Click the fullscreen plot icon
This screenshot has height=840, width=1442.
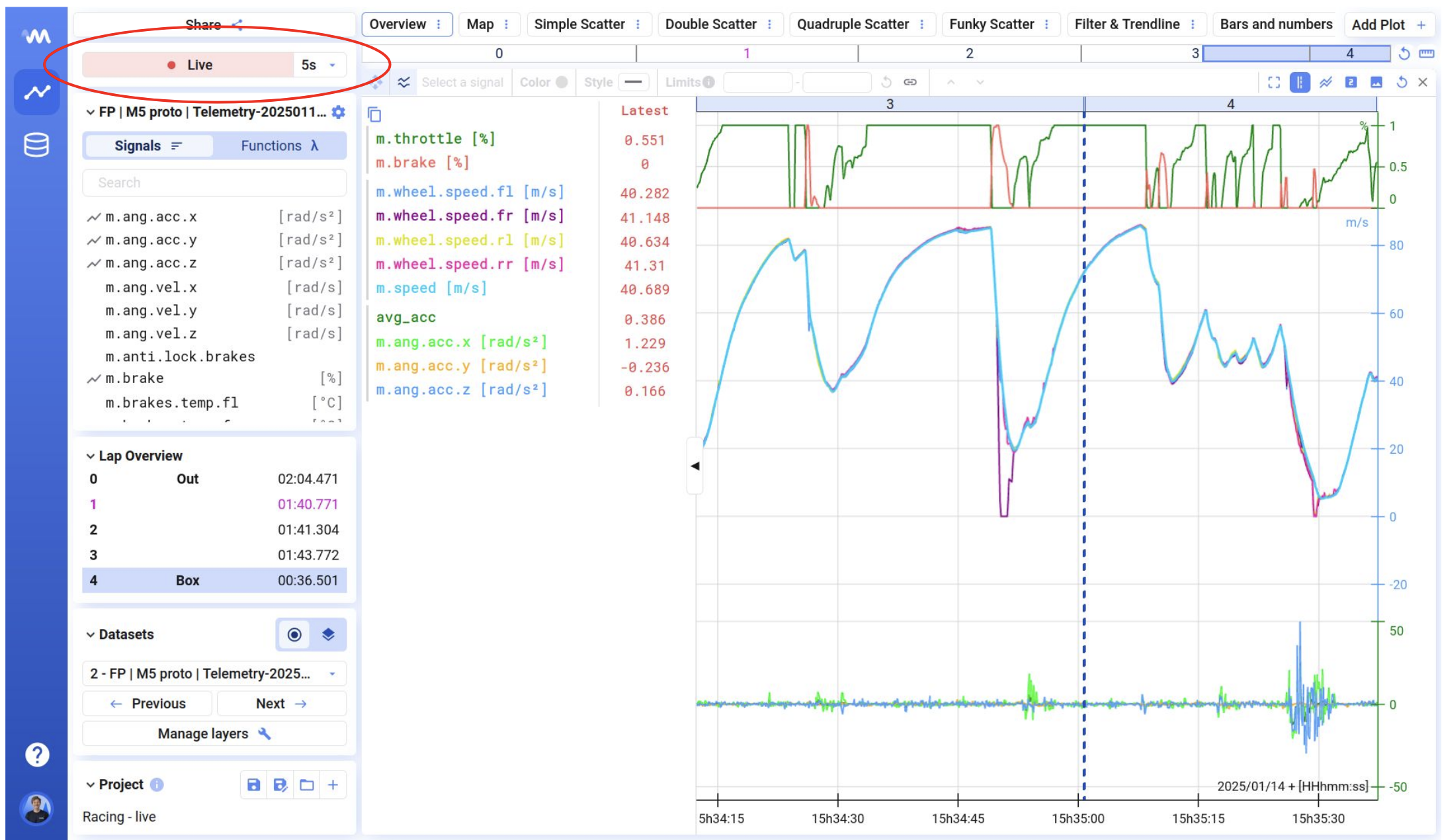click(1273, 83)
